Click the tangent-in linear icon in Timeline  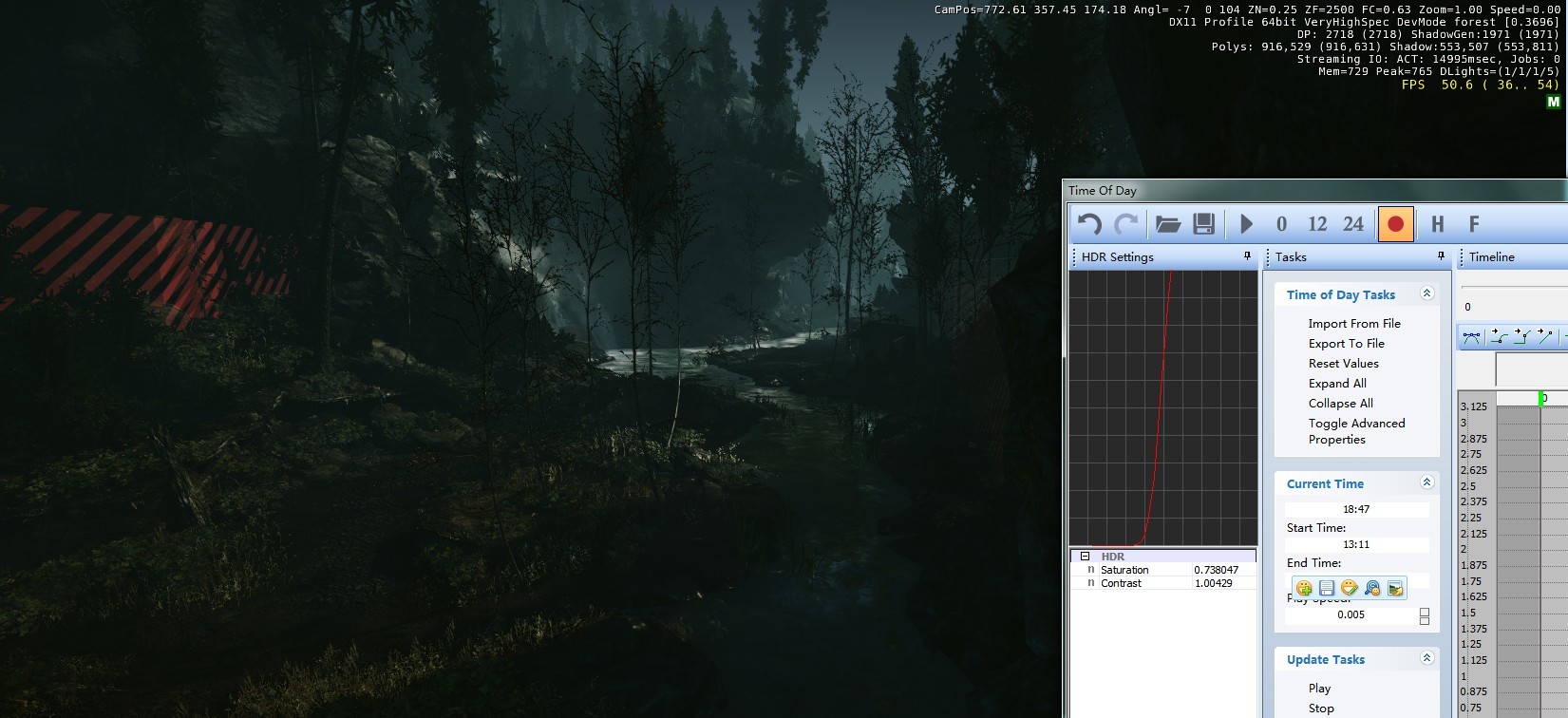coord(1545,336)
